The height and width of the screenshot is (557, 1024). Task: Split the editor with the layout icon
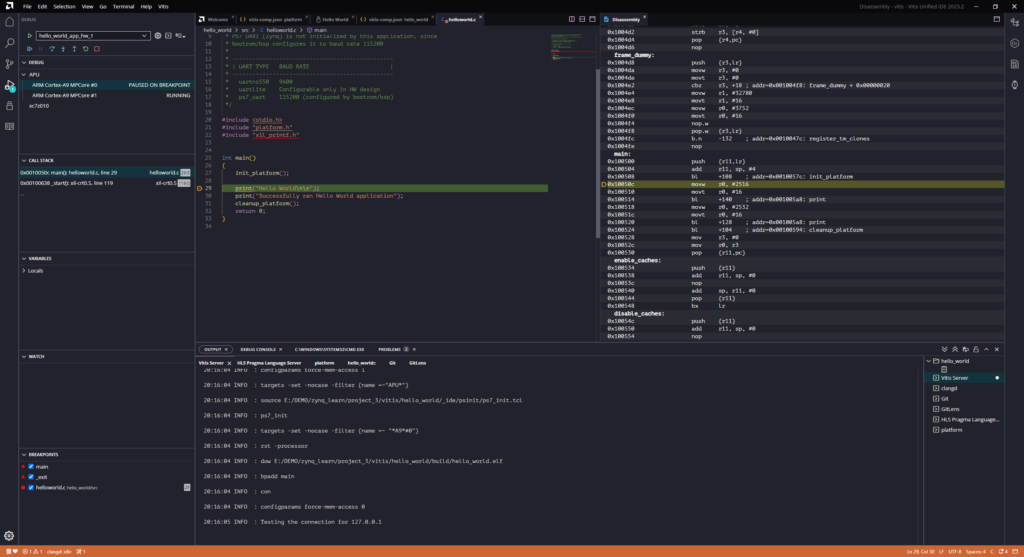tap(571, 20)
